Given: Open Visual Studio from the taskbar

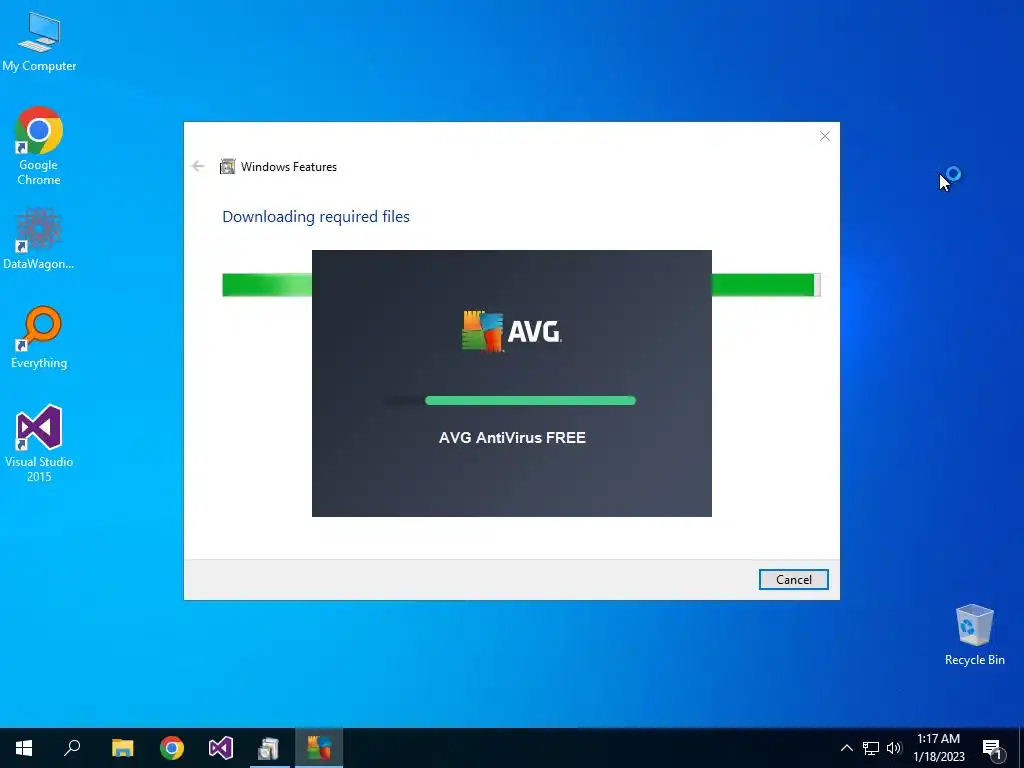Looking at the screenshot, I should point(221,748).
